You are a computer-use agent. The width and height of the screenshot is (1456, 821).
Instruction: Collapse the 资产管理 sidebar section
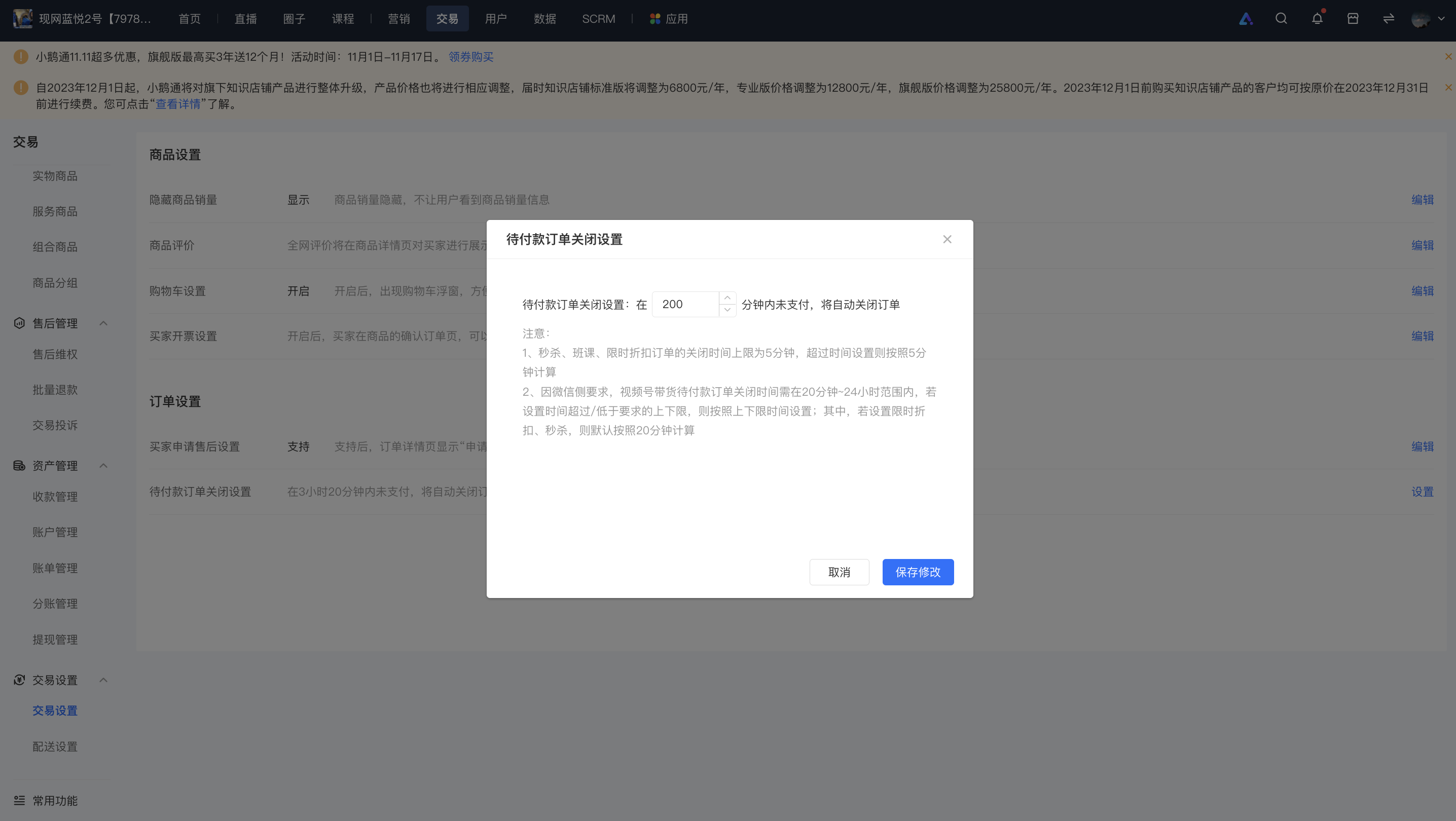pyautogui.click(x=103, y=466)
